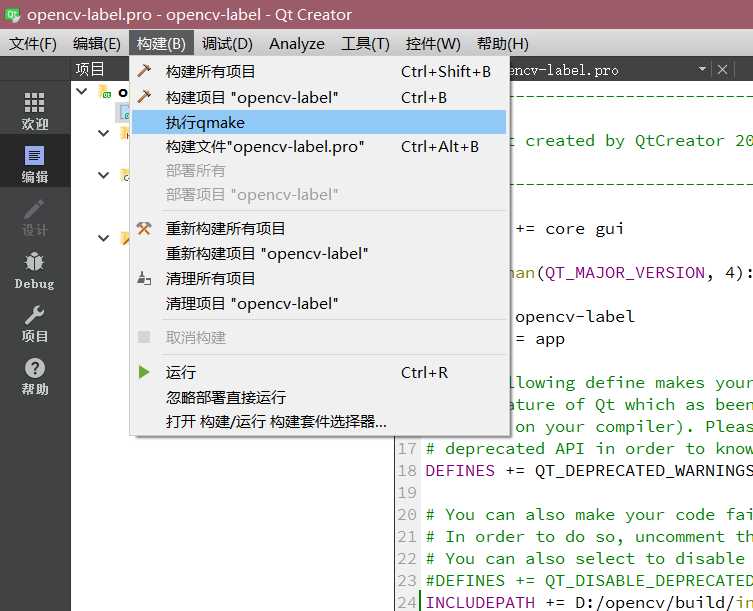
Task: Collapse the bottom tree folder chevron
Action: click(103, 237)
